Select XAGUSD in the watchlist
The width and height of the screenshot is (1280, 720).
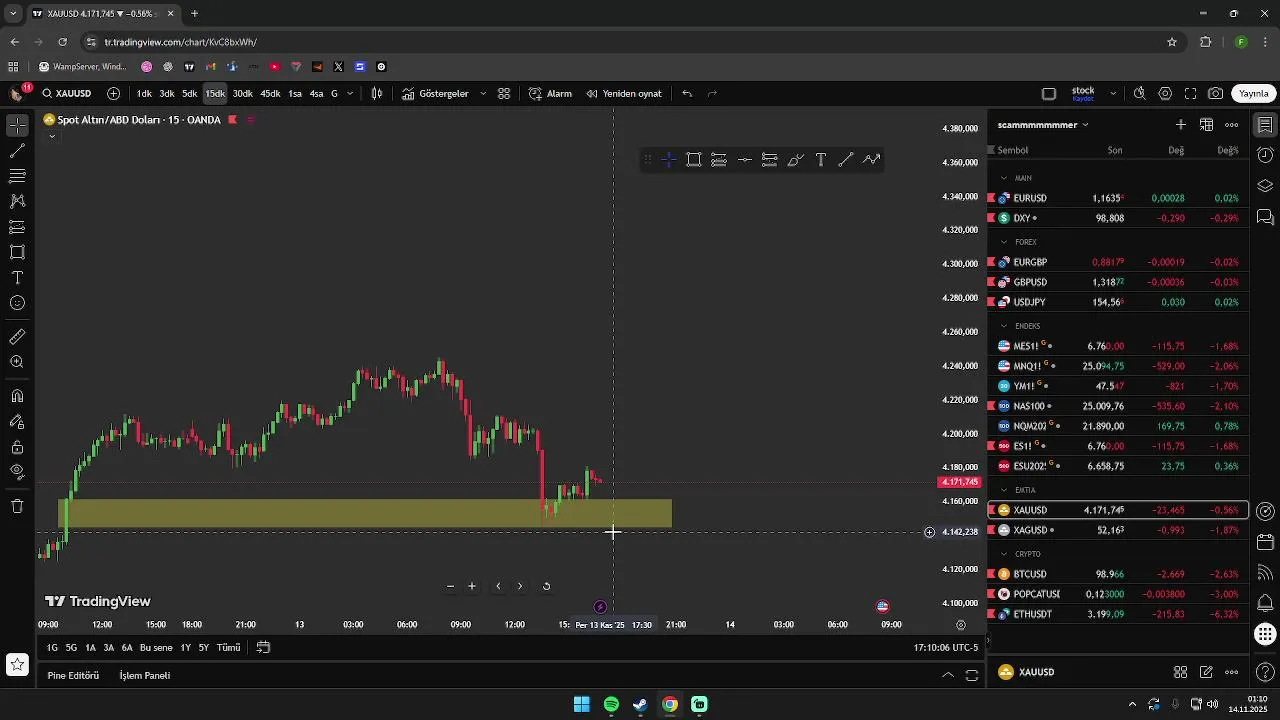1118,530
